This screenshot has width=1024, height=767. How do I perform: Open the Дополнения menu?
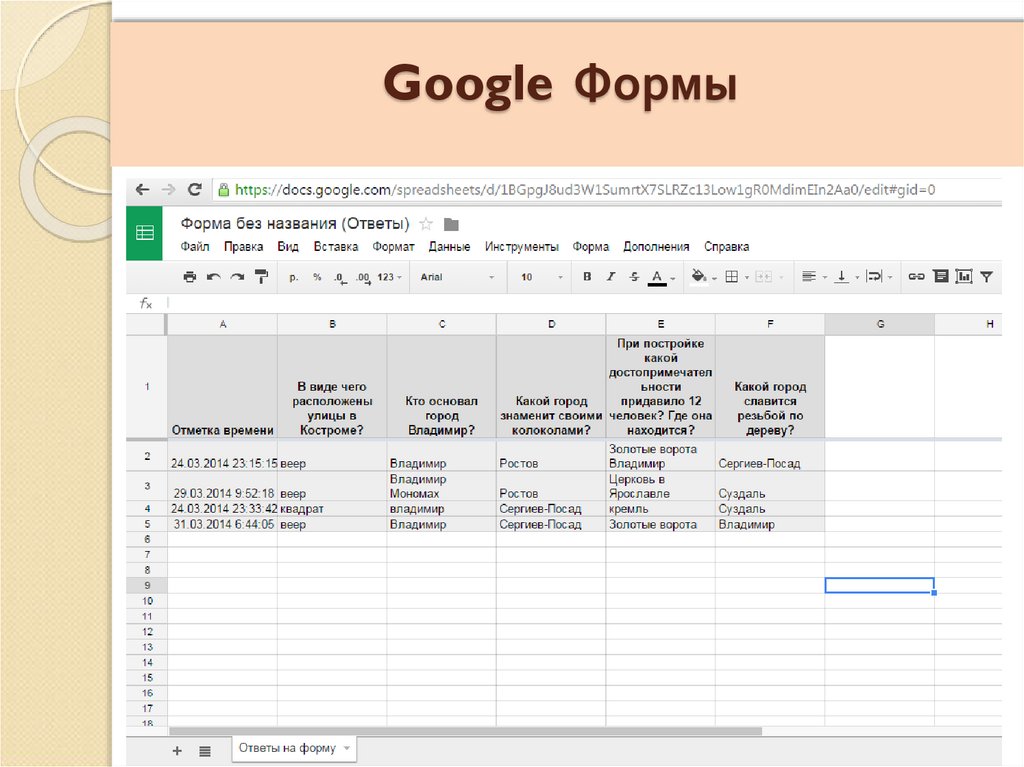click(656, 247)
